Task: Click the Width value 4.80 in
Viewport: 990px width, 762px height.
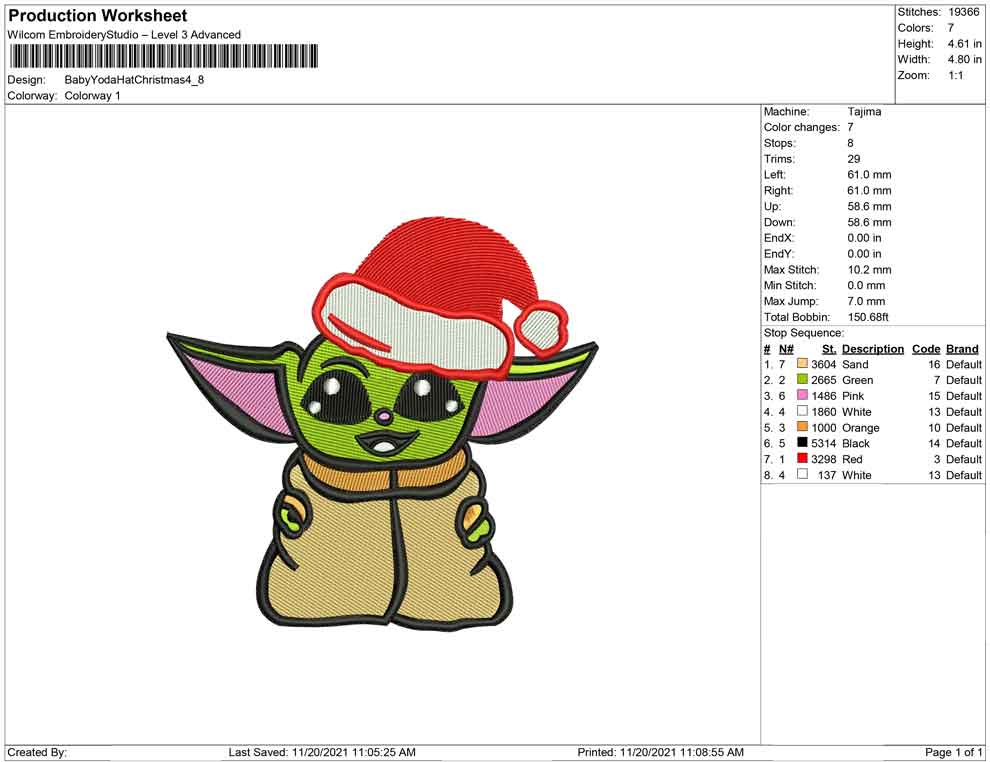Action: click(x=964, y=59)
